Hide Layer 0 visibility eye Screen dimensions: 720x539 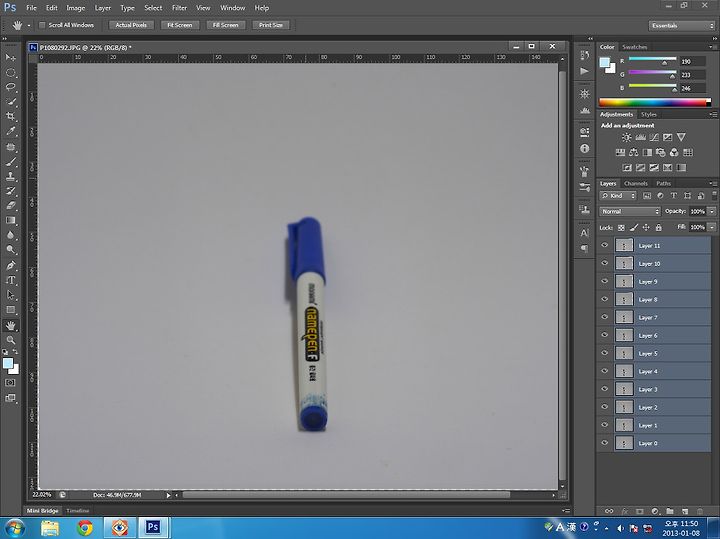[x=604, y=443]
